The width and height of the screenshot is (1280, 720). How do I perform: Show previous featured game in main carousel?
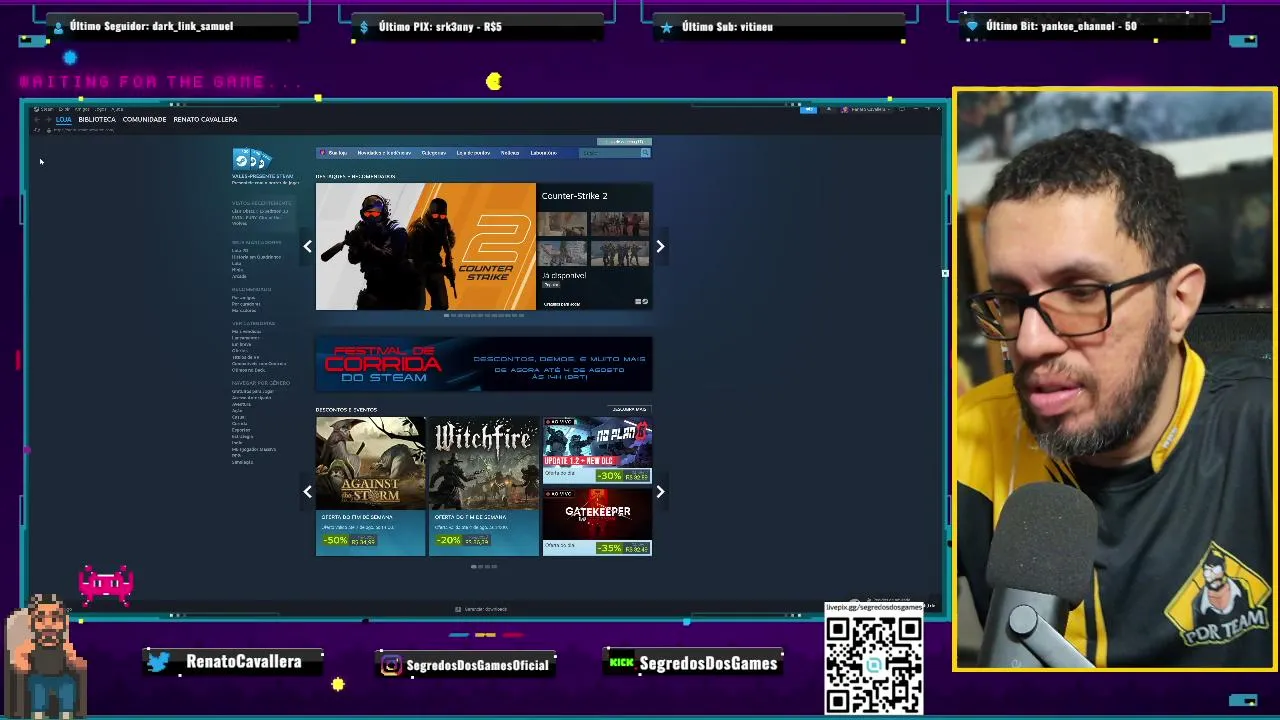coord(307,246)
